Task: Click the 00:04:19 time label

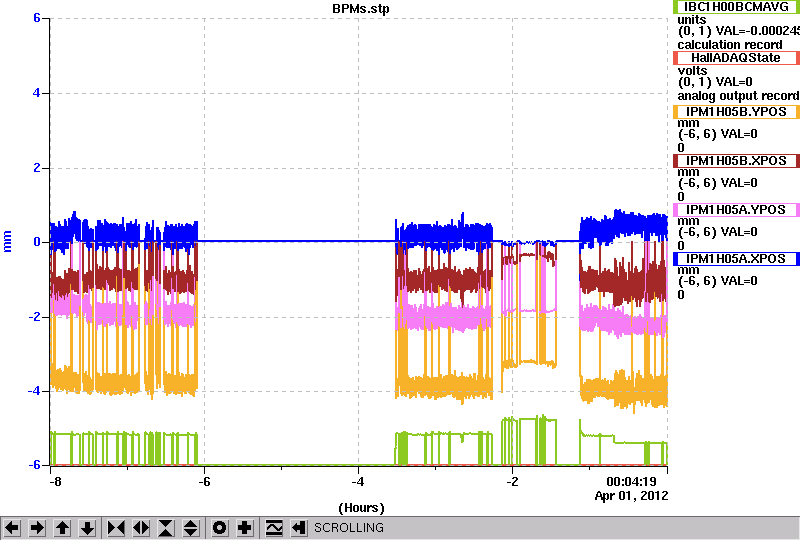Action: (x=631, y=481)
